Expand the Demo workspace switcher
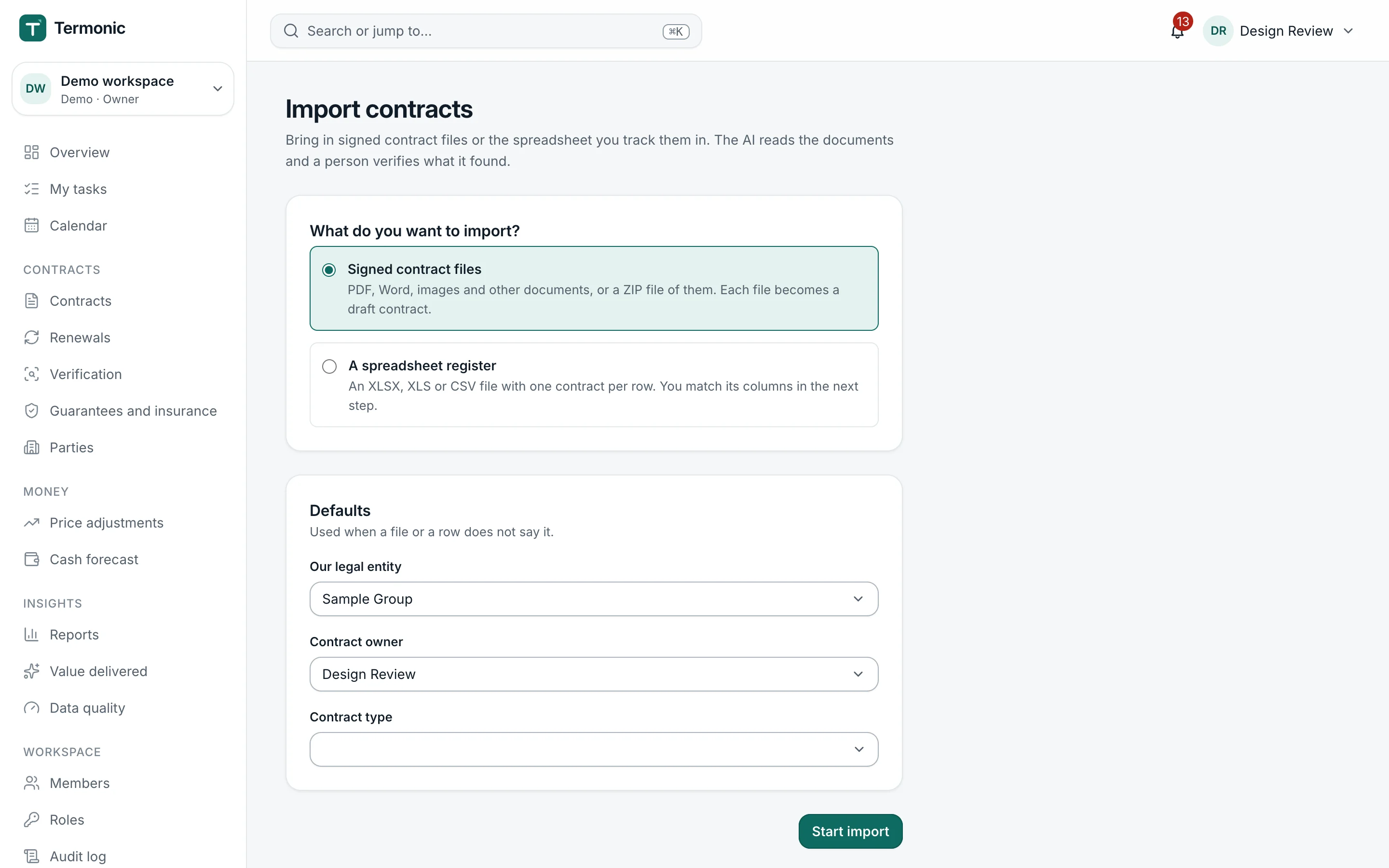This screenshot has width=1389, height=868. (123, 89)
